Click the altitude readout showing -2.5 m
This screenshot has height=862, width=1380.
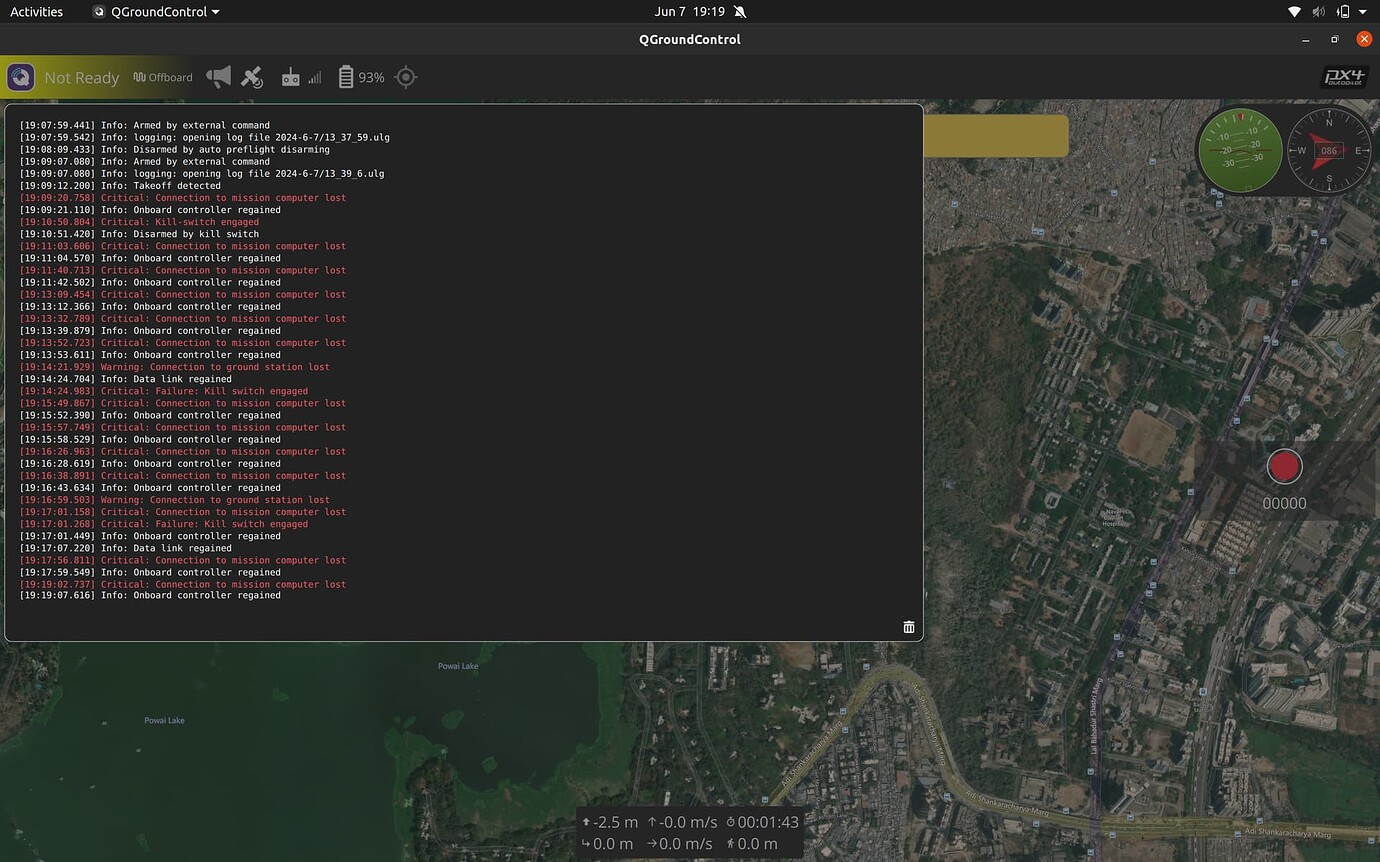[x=612, y=822]
